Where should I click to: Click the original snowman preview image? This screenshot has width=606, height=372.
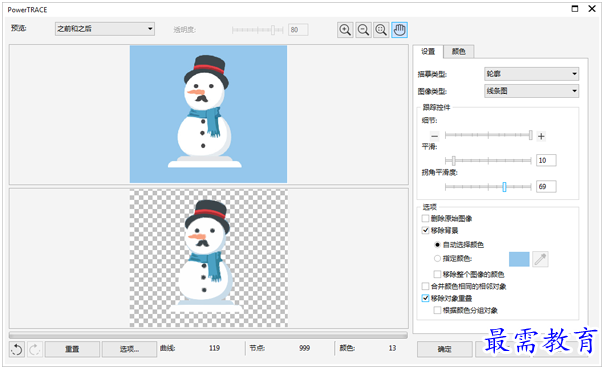208,114
